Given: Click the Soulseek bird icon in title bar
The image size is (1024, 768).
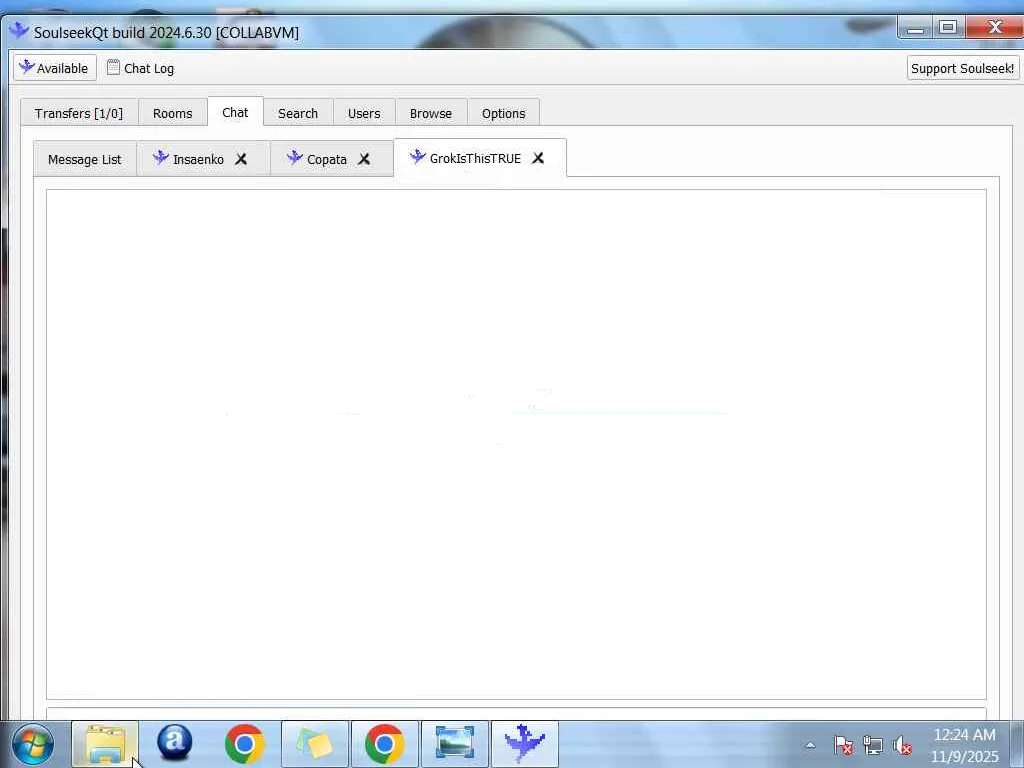Looking at the screenshot, I should pyautogui.click(x=19, y=31).
